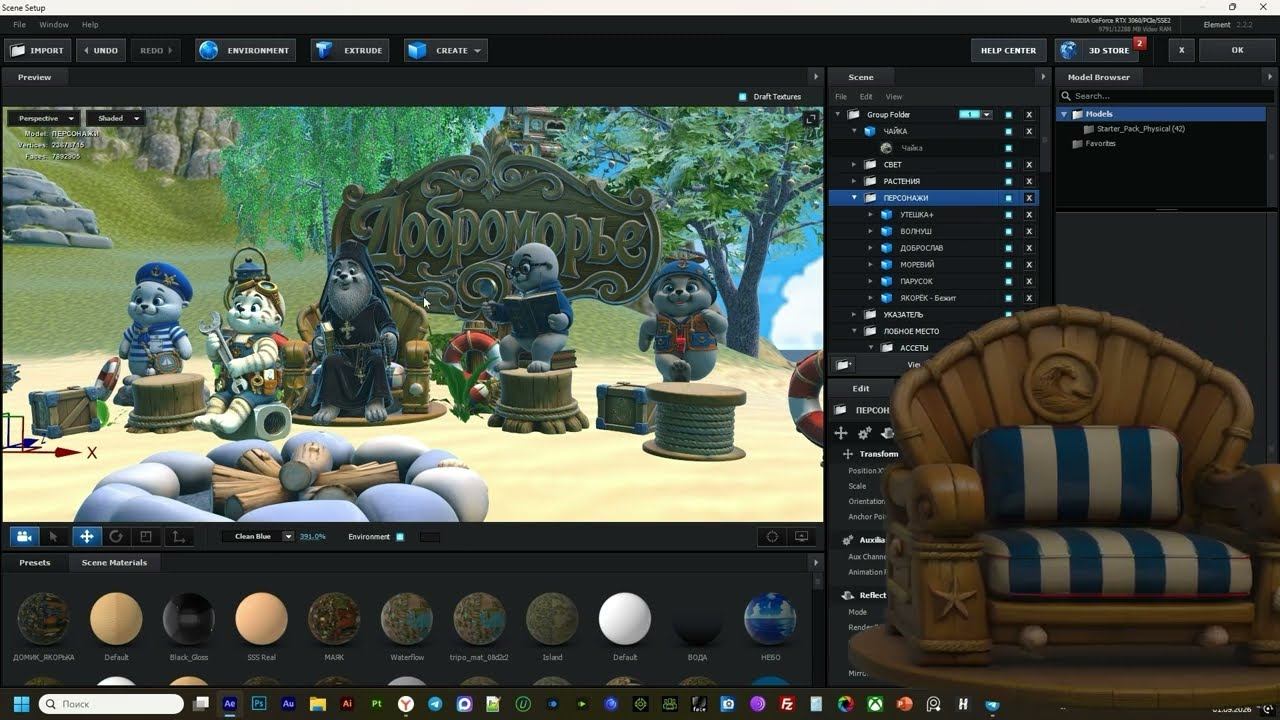Click the move arrows icon in the Edit panel
The width and height of the screenshot is (1280, 720).
point(841,433)
